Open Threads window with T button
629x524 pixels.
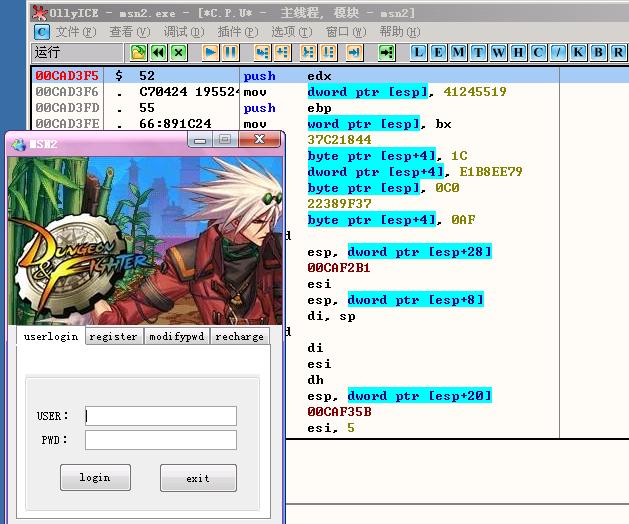(478, 53)
